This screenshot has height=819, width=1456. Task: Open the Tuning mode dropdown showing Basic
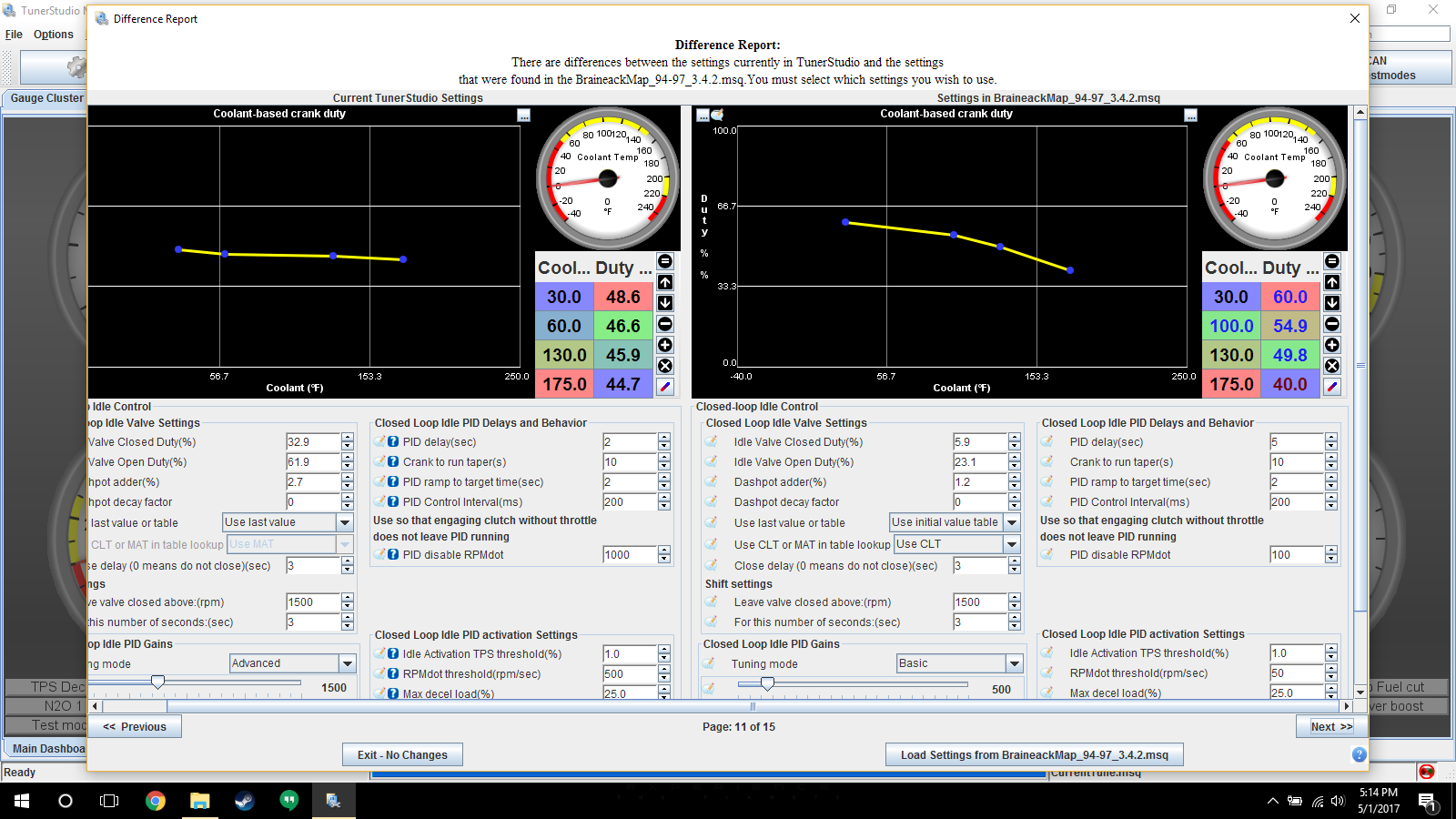[x=1014, y=663]
